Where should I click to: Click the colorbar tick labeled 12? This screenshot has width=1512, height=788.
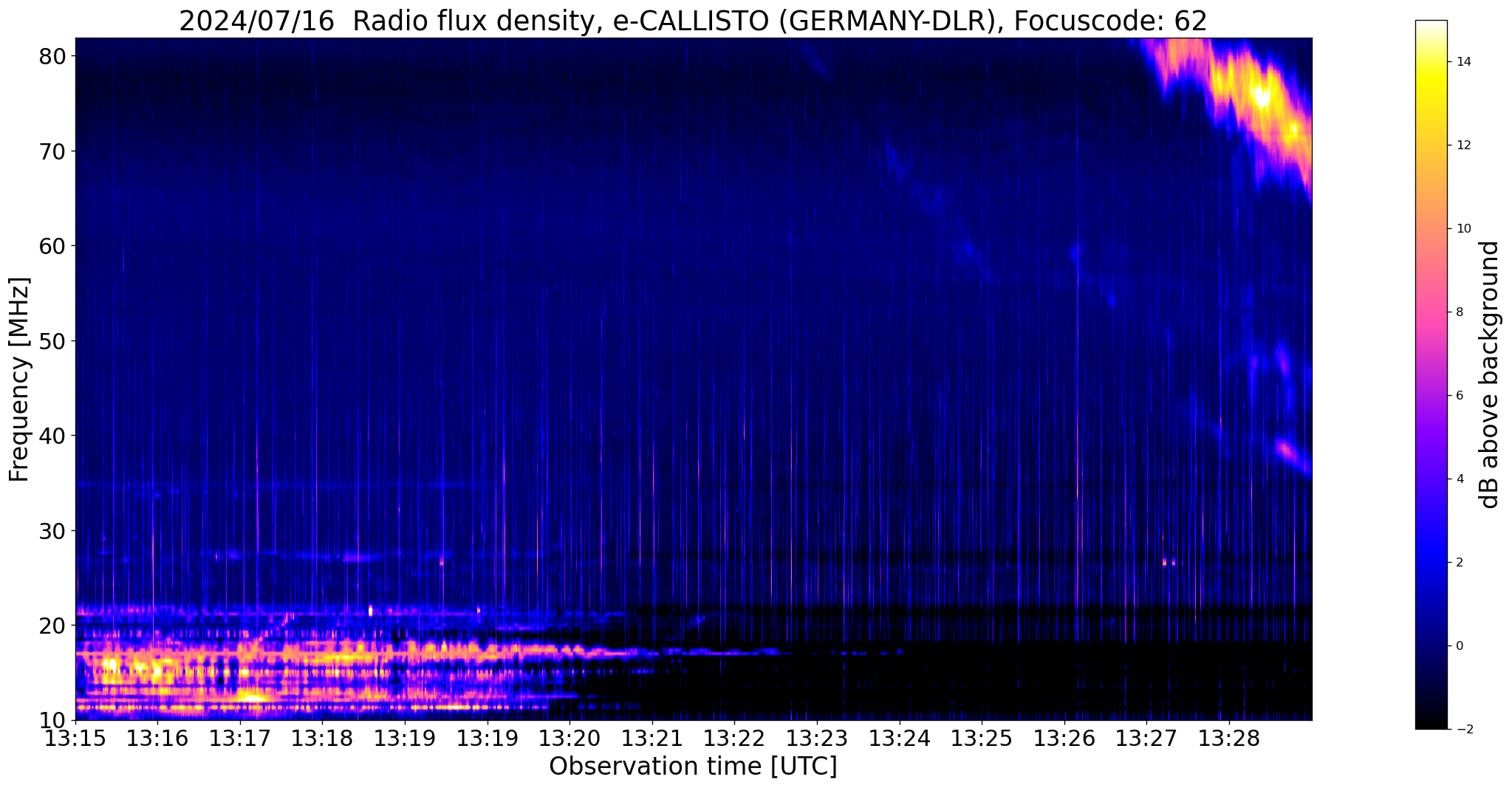pos(1463,145)
